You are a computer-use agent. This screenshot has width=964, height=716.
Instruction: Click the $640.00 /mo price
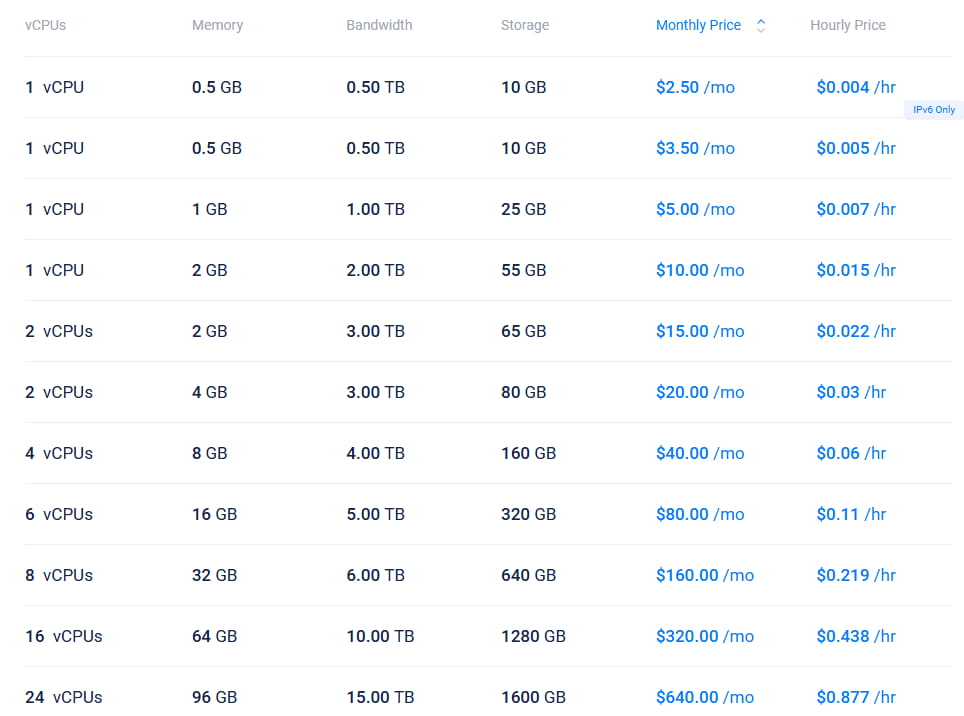(x=704, y=697)
